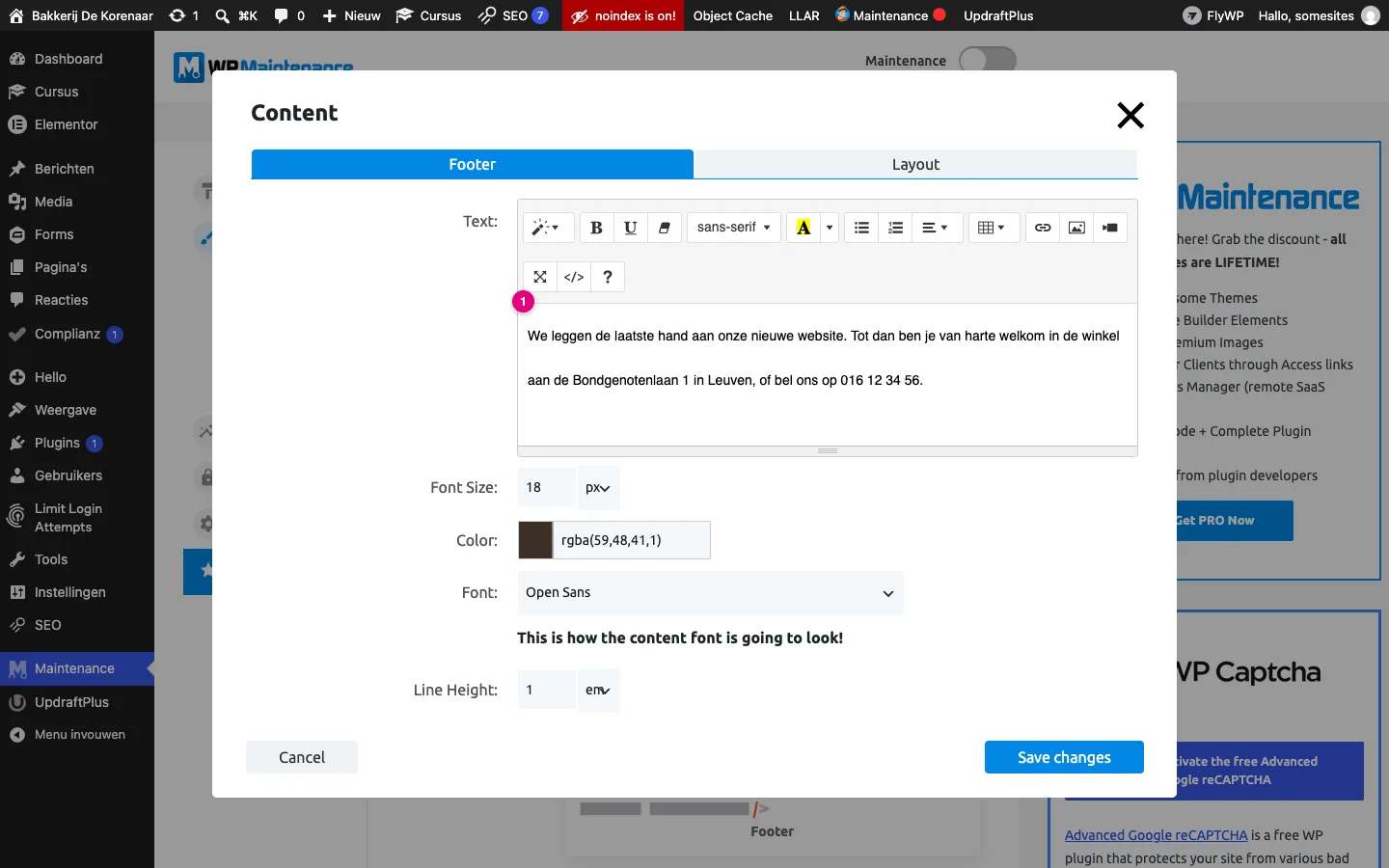Insert a video with the video icon
1389x868 pixels.
coord(1110,228)
